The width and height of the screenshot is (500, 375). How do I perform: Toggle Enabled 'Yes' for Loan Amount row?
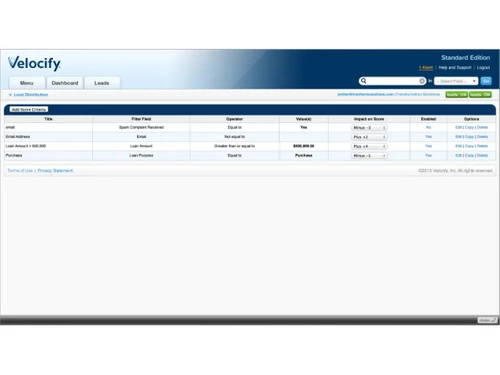point(428,146)
